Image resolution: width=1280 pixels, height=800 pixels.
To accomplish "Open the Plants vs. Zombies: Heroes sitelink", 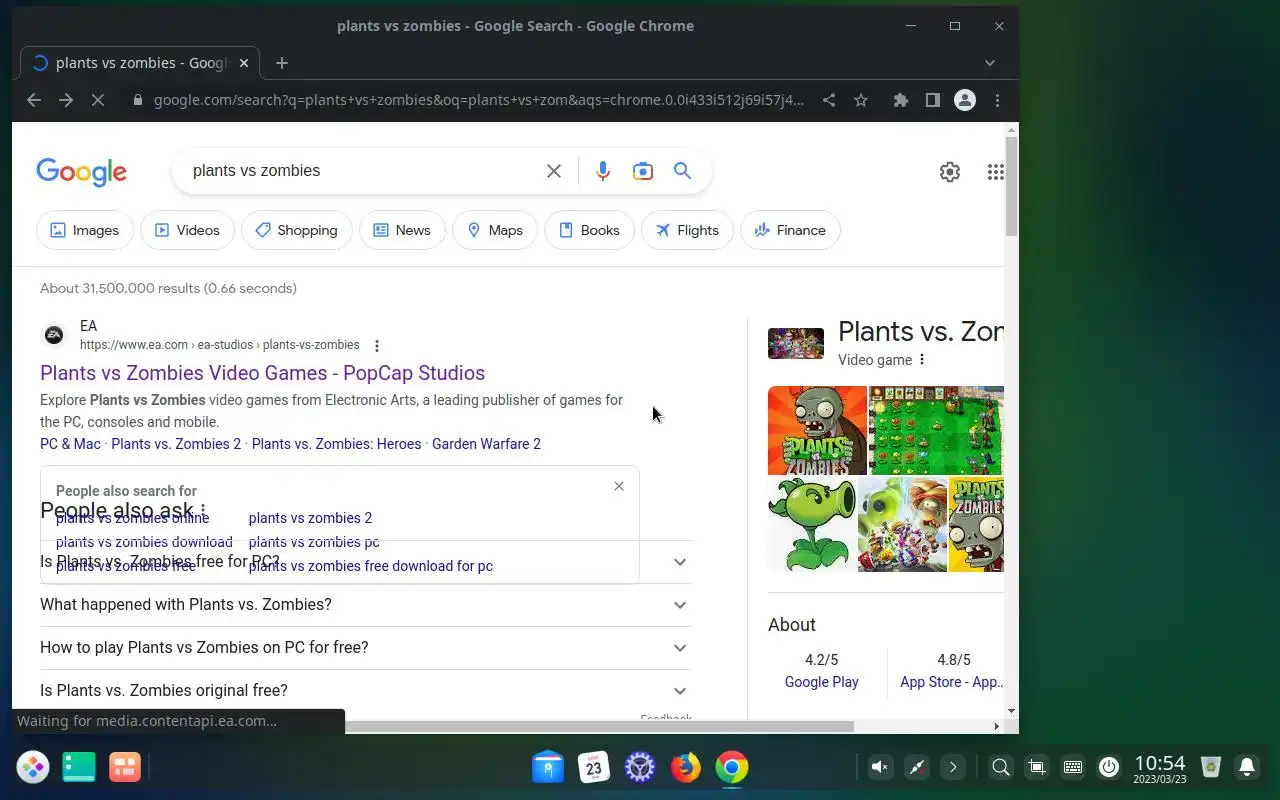I will point(336,444).
